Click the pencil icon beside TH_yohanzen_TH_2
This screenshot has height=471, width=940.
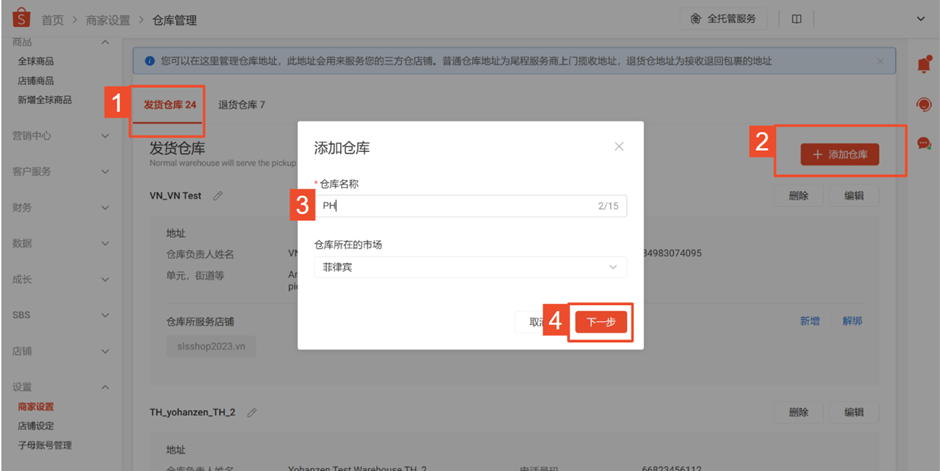click(252, 412)
